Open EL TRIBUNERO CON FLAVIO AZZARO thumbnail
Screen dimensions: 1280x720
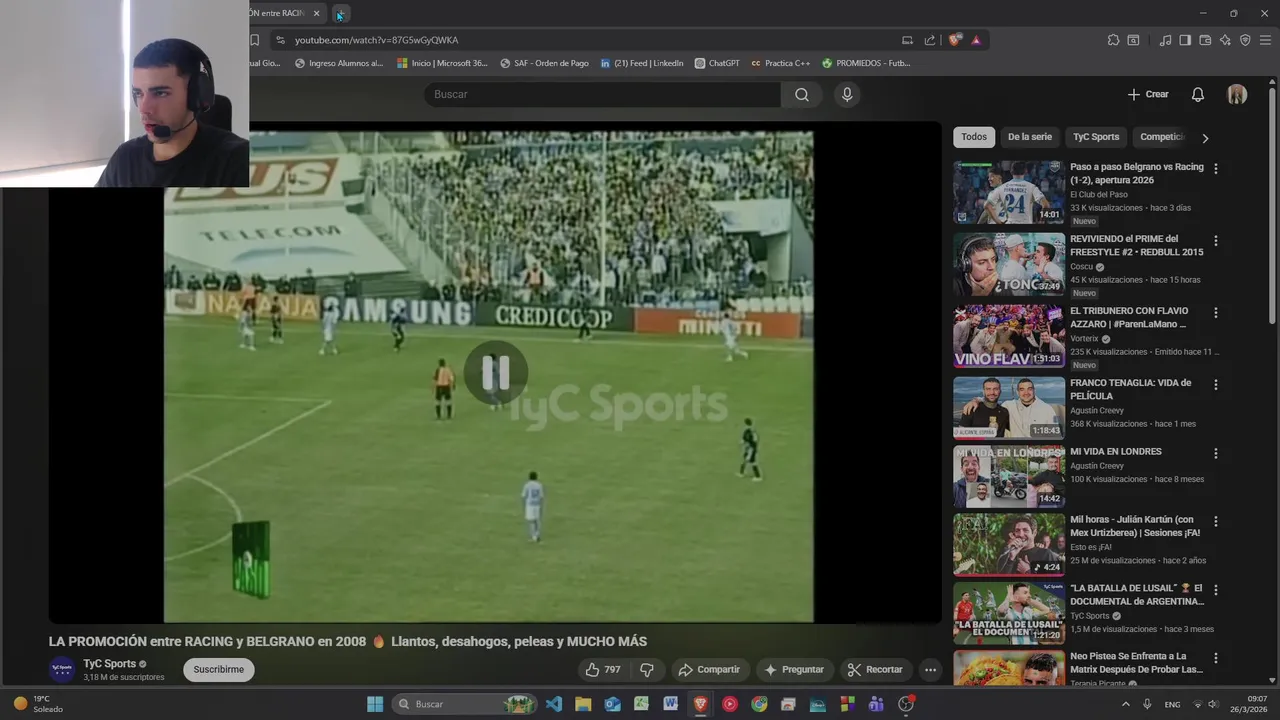(1009, 336)
